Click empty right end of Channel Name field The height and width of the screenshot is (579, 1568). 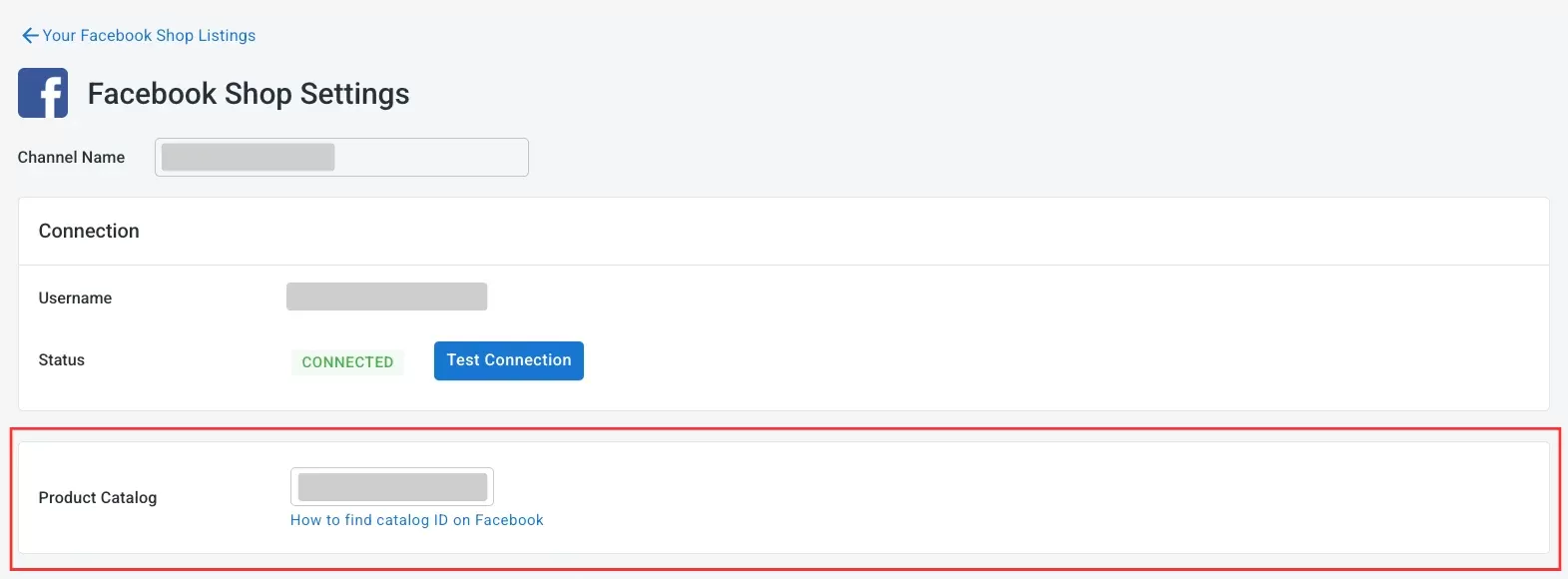[x=449, y=158]
